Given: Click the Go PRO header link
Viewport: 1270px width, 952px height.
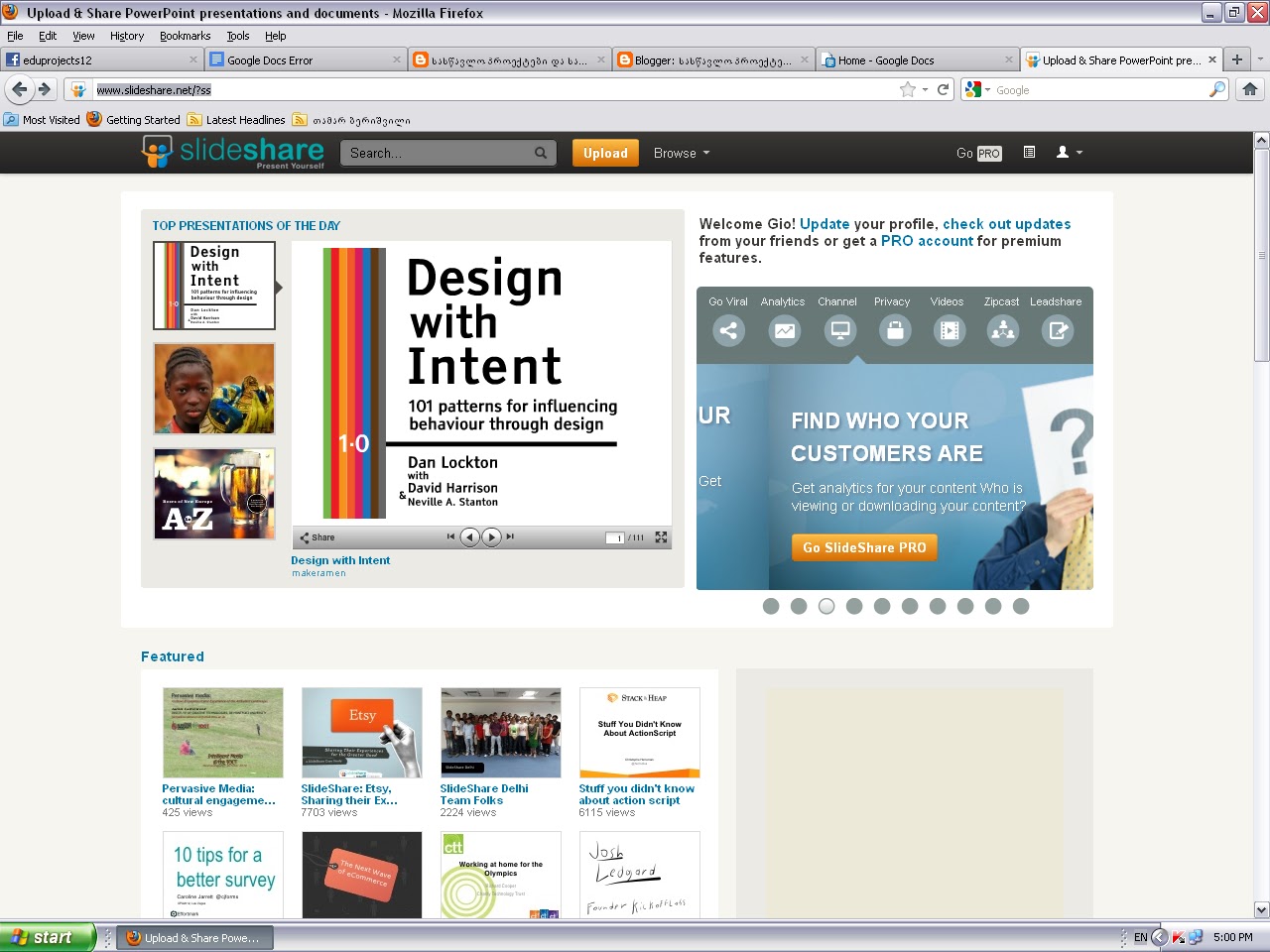Looking at the screenshot, I should (x=978, y=153).
